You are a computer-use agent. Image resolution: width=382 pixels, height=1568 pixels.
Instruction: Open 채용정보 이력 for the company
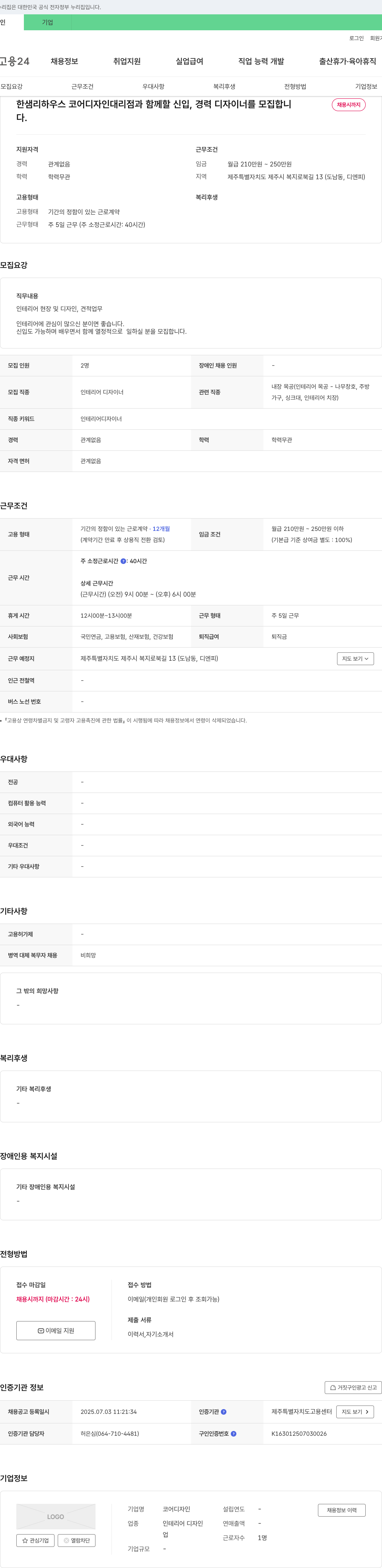pyautogui.click(x=342, y=1510)
